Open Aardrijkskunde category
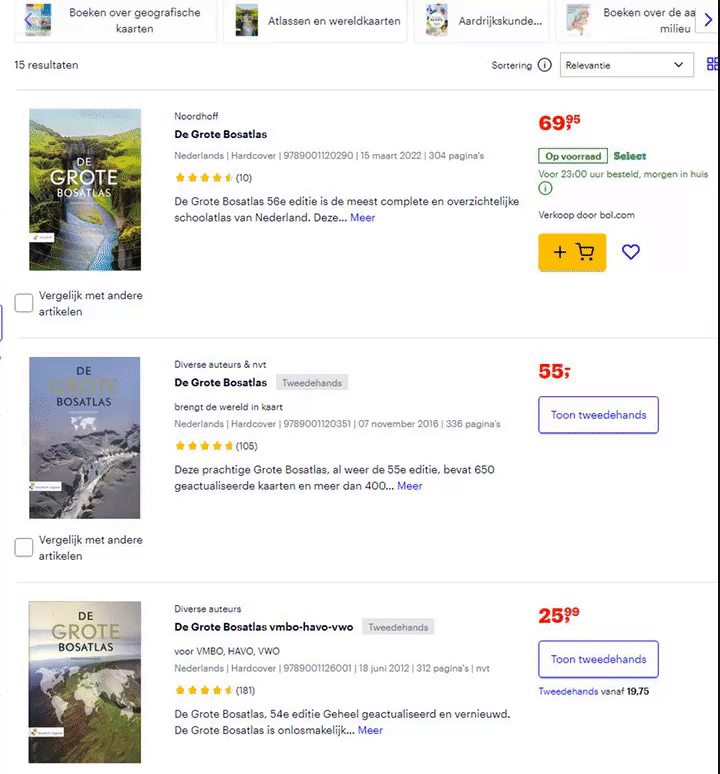 [x=481, y=20]
